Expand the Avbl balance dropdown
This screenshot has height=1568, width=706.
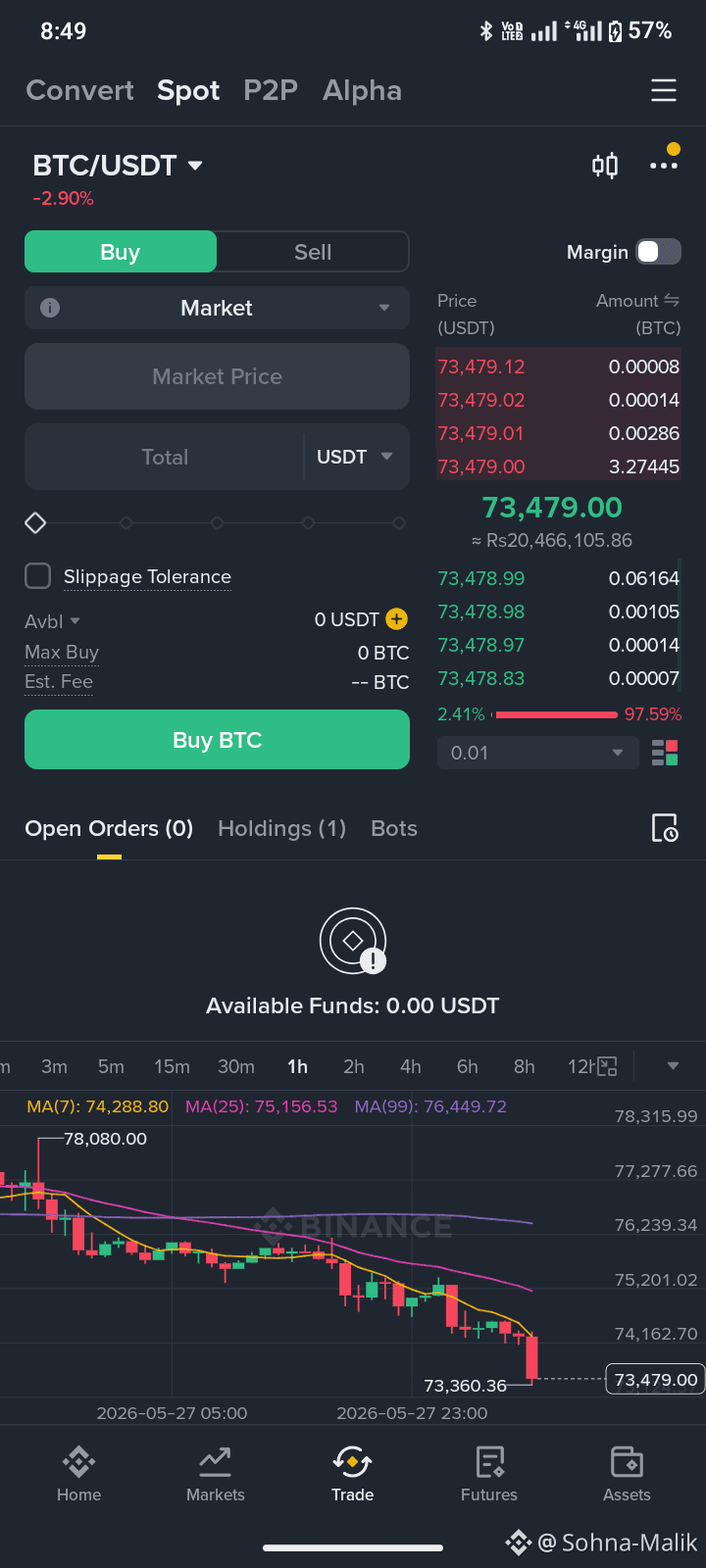(53, 621)
